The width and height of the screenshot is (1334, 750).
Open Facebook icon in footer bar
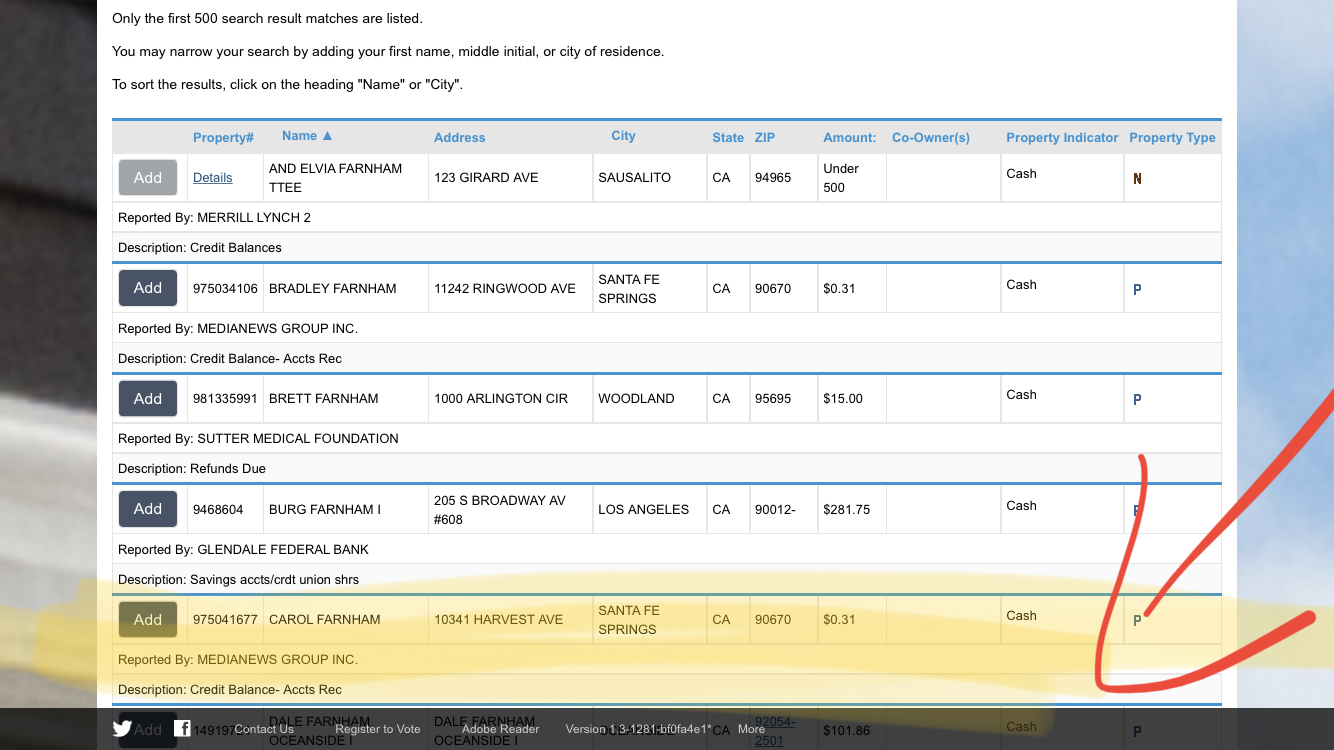(182, 728)
